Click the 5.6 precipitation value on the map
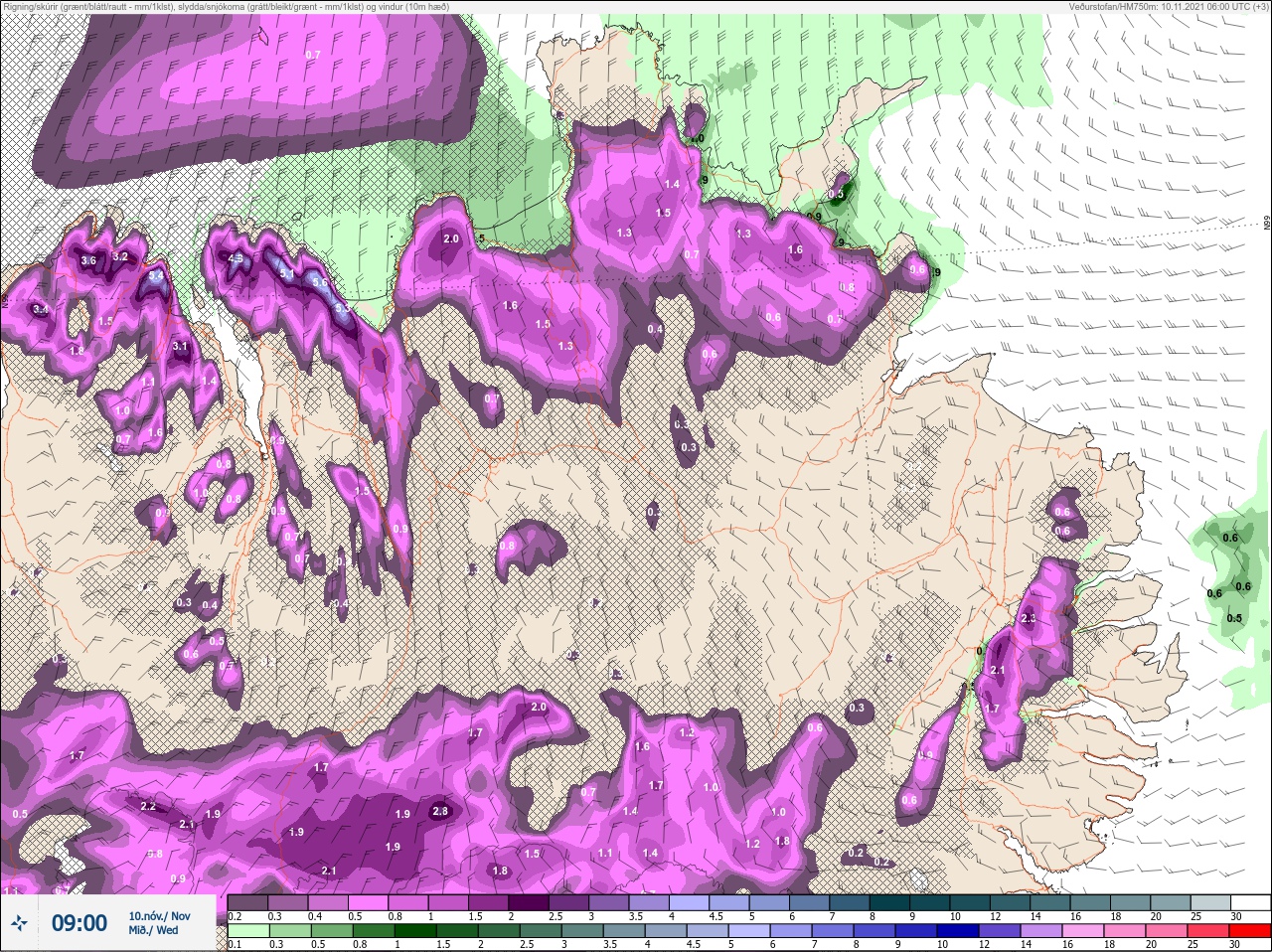This screenshot has width=1272, height=952. point(320,282)
